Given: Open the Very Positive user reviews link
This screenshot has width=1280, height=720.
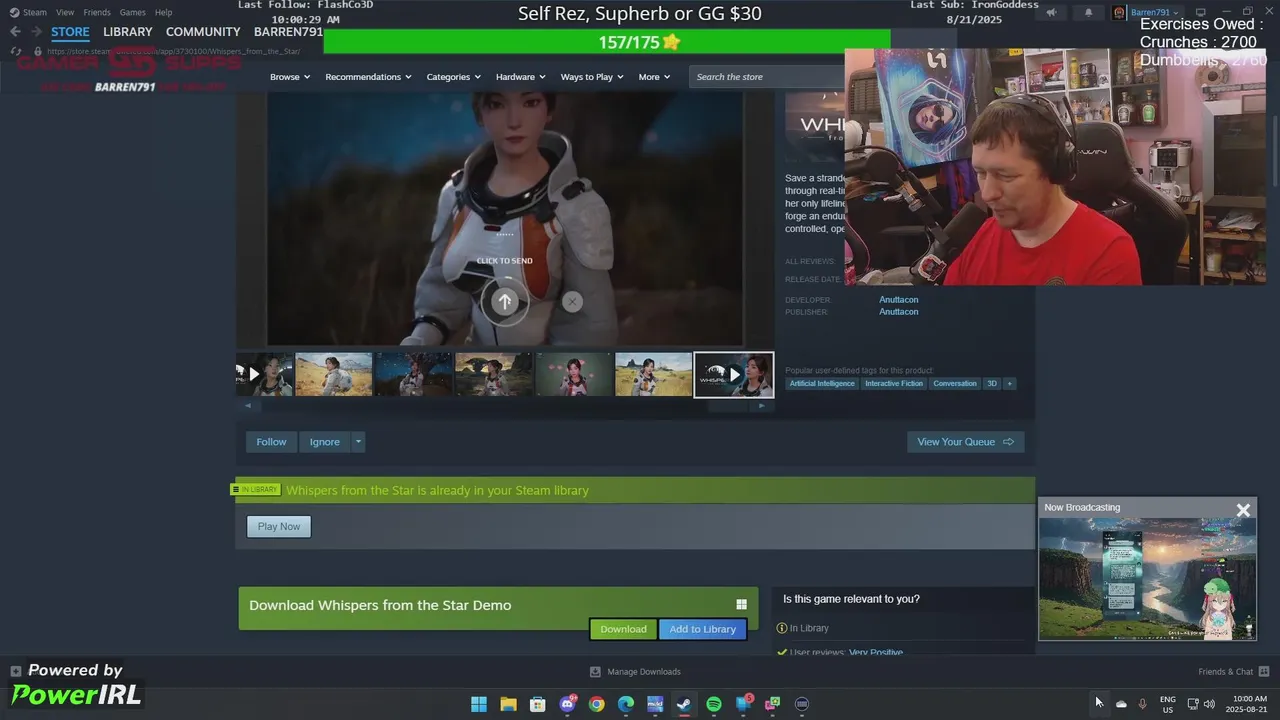Looking at the screenshot, I should point(876,652).
